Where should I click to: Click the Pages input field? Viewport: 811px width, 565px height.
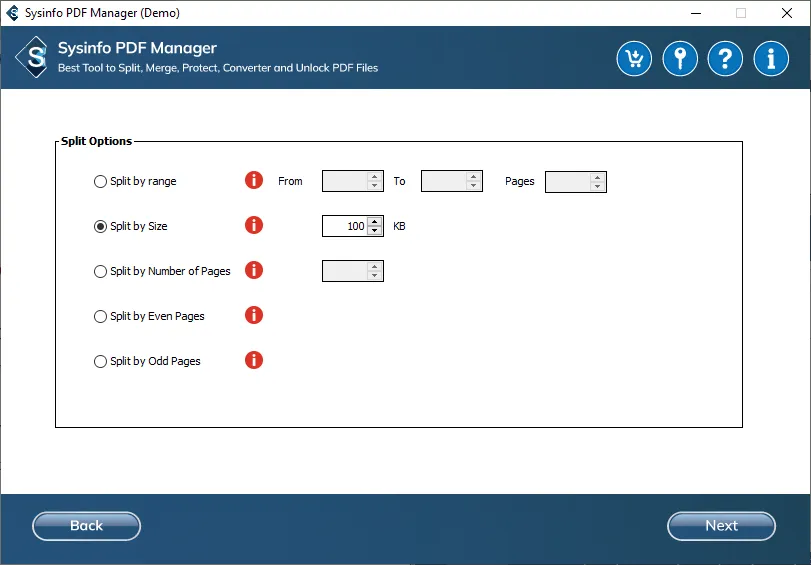568,181
